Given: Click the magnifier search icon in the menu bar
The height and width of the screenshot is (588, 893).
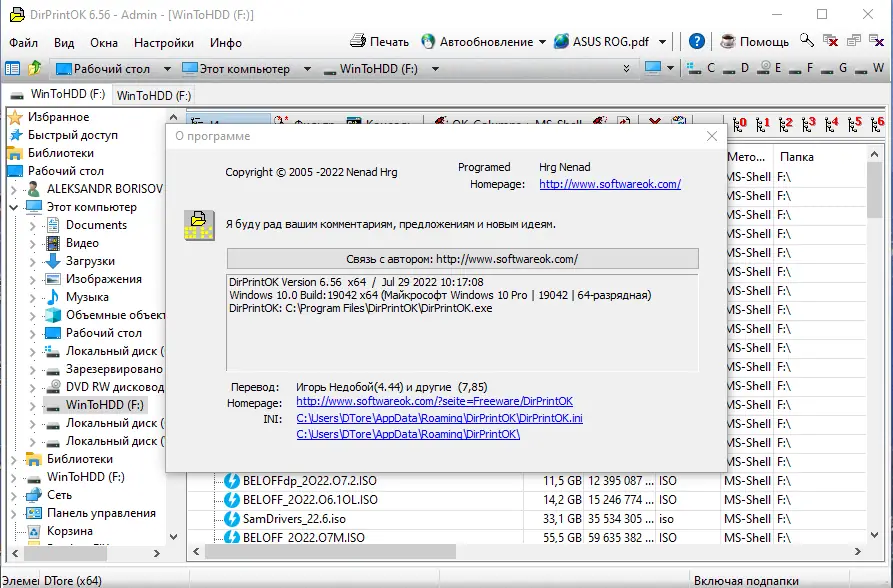Looking at the screenshot, I should point(806,40).
